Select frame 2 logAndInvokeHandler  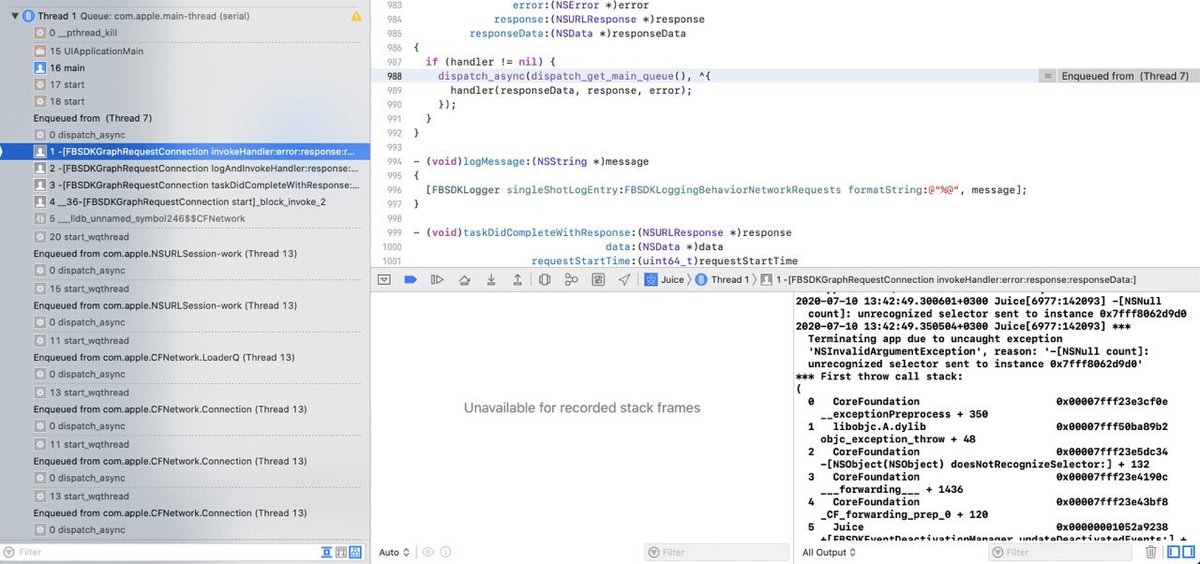pos(195,168)
